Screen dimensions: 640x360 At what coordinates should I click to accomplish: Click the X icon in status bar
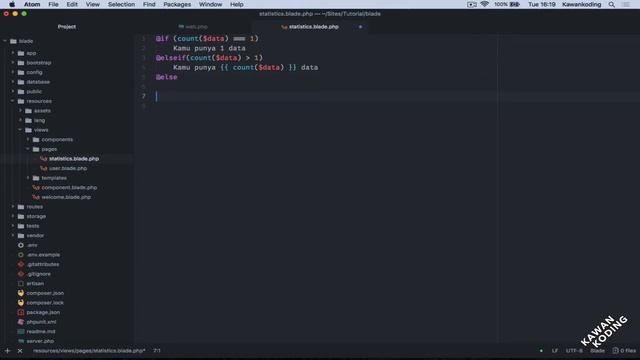point(20,351)
